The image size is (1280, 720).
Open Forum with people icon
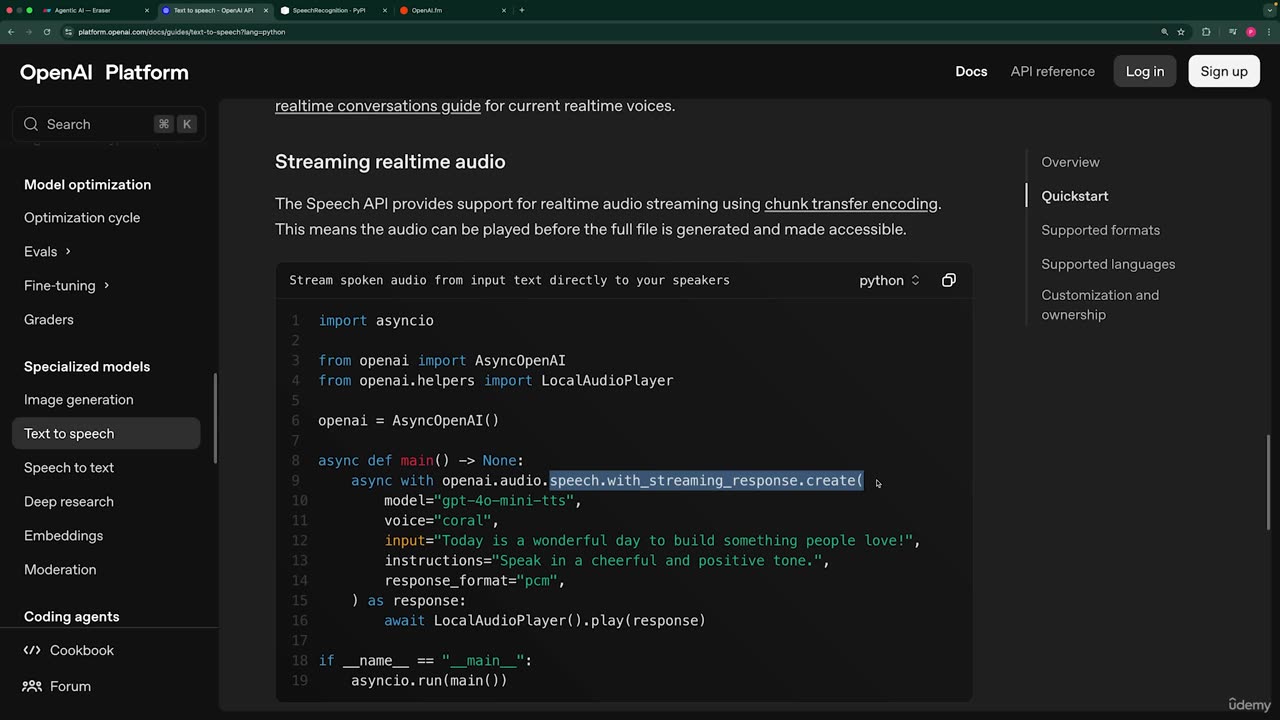click(x=57, y=686)
